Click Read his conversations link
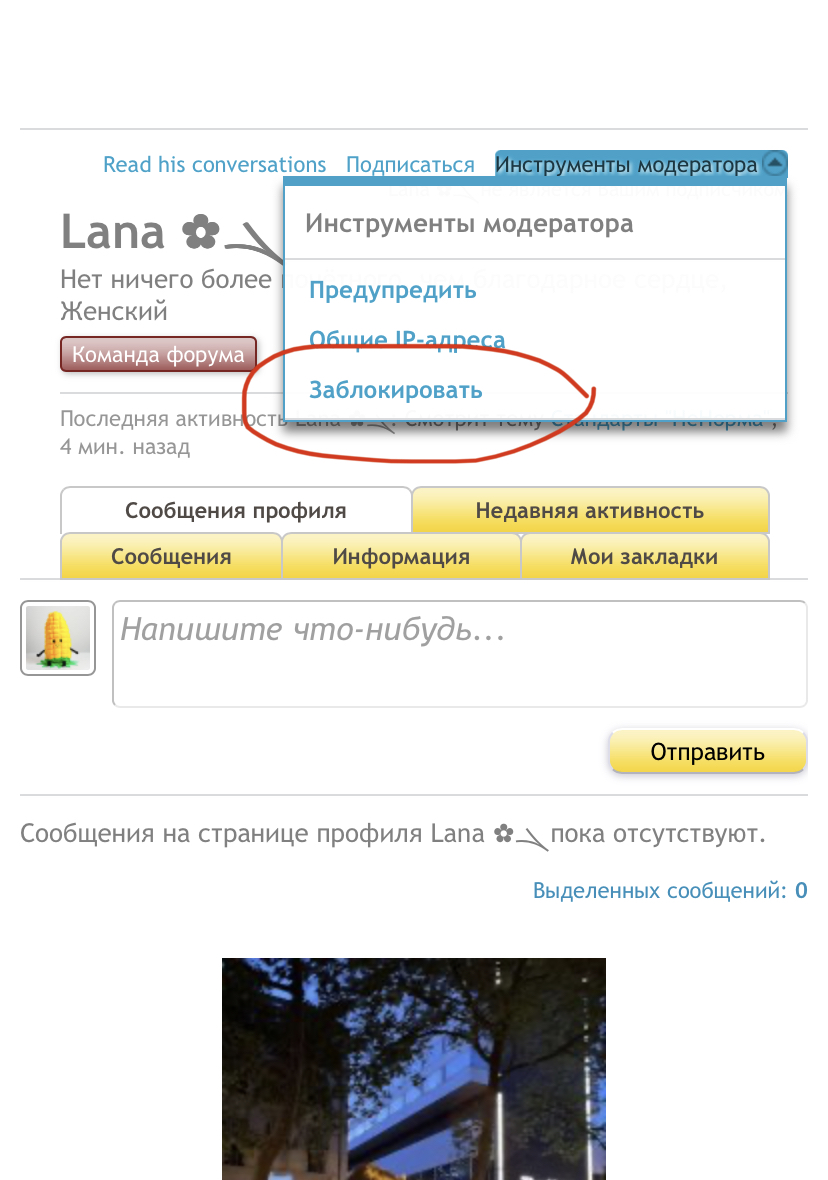This screenshot has height=1180, width=828. 215,165
